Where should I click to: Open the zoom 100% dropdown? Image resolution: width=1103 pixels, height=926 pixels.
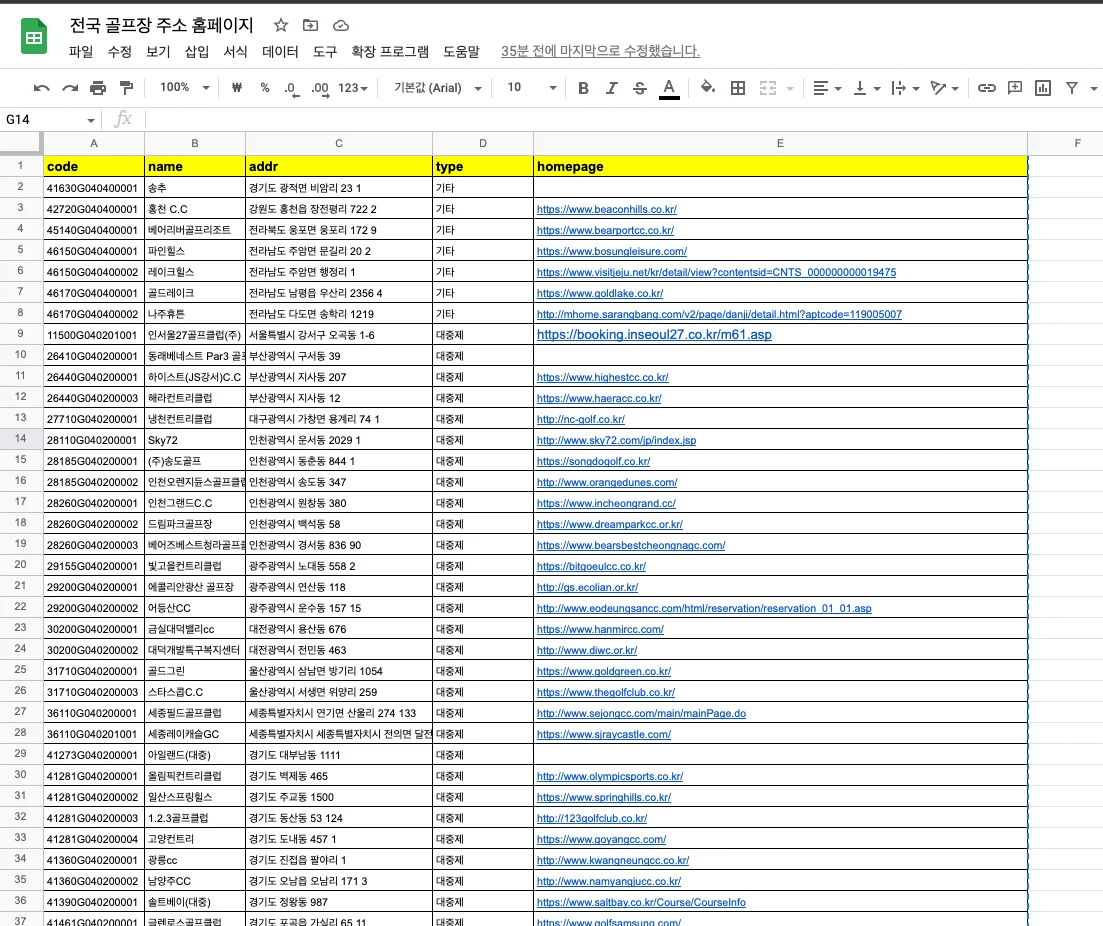(x=185, y=87)
